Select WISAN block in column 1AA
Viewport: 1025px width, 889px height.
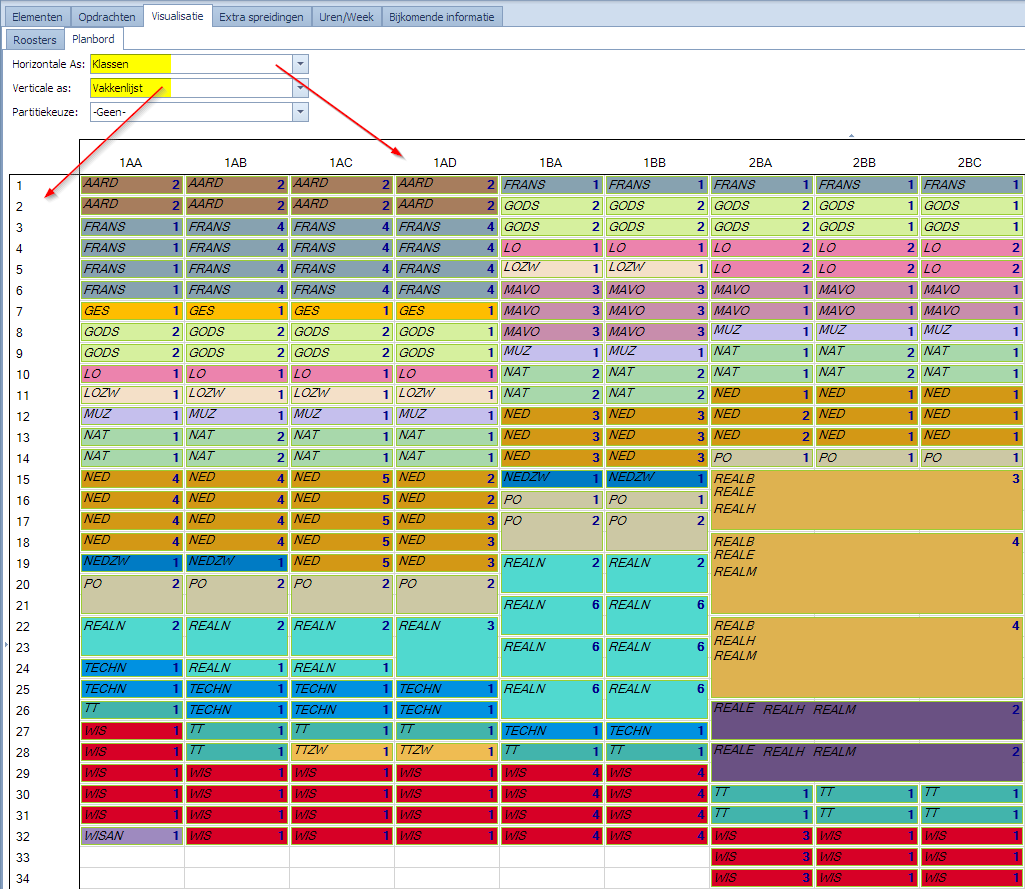[131, 835]
